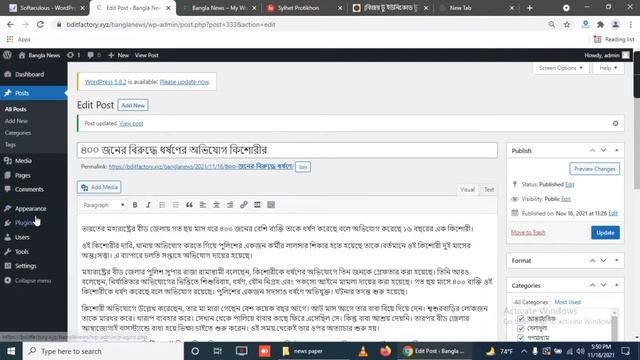
Task: Reload the browser page
Action: (40, 24)
